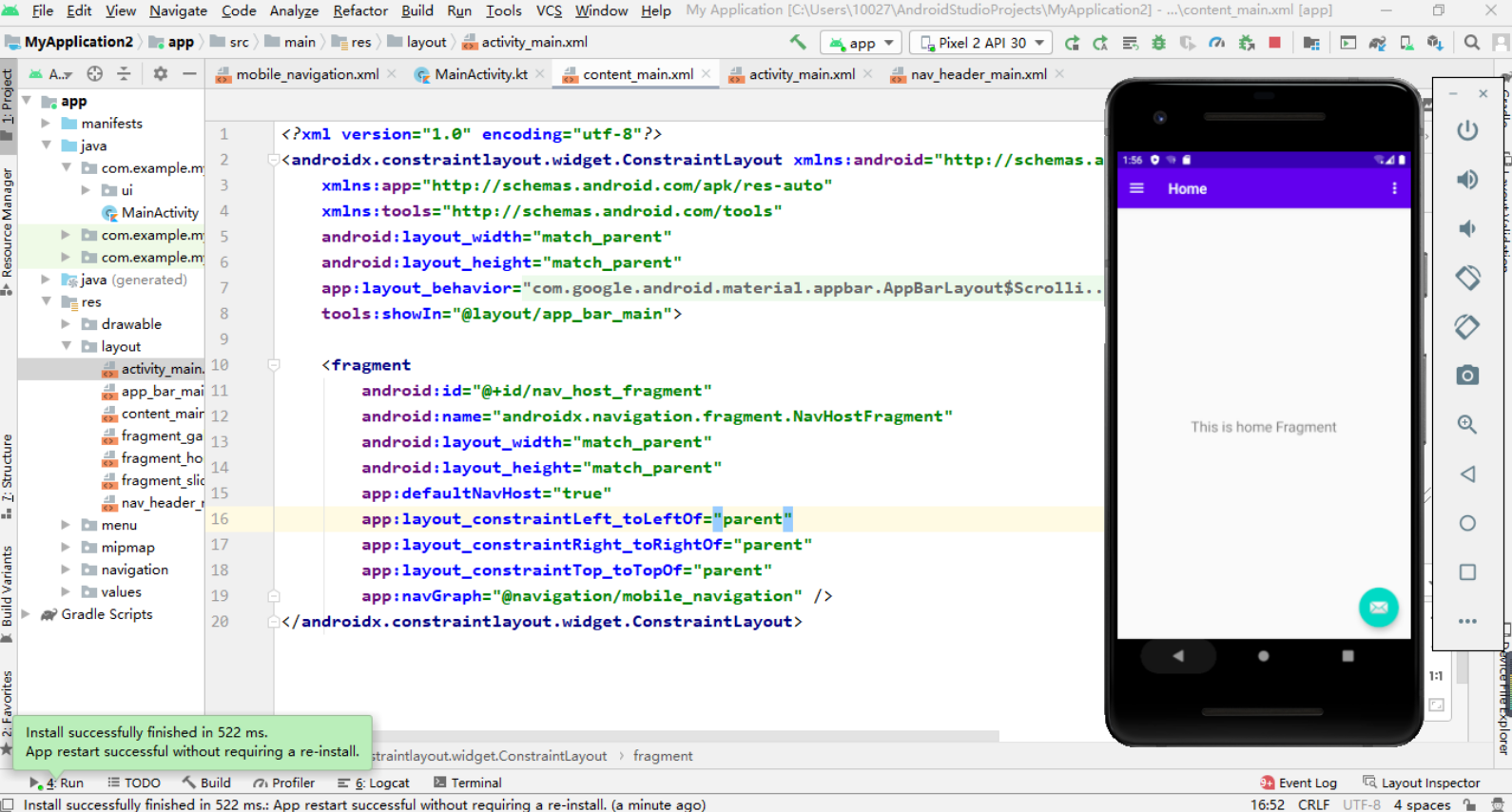Expand the ui package folder
The image size is (1512, 812).
point(86,190)
